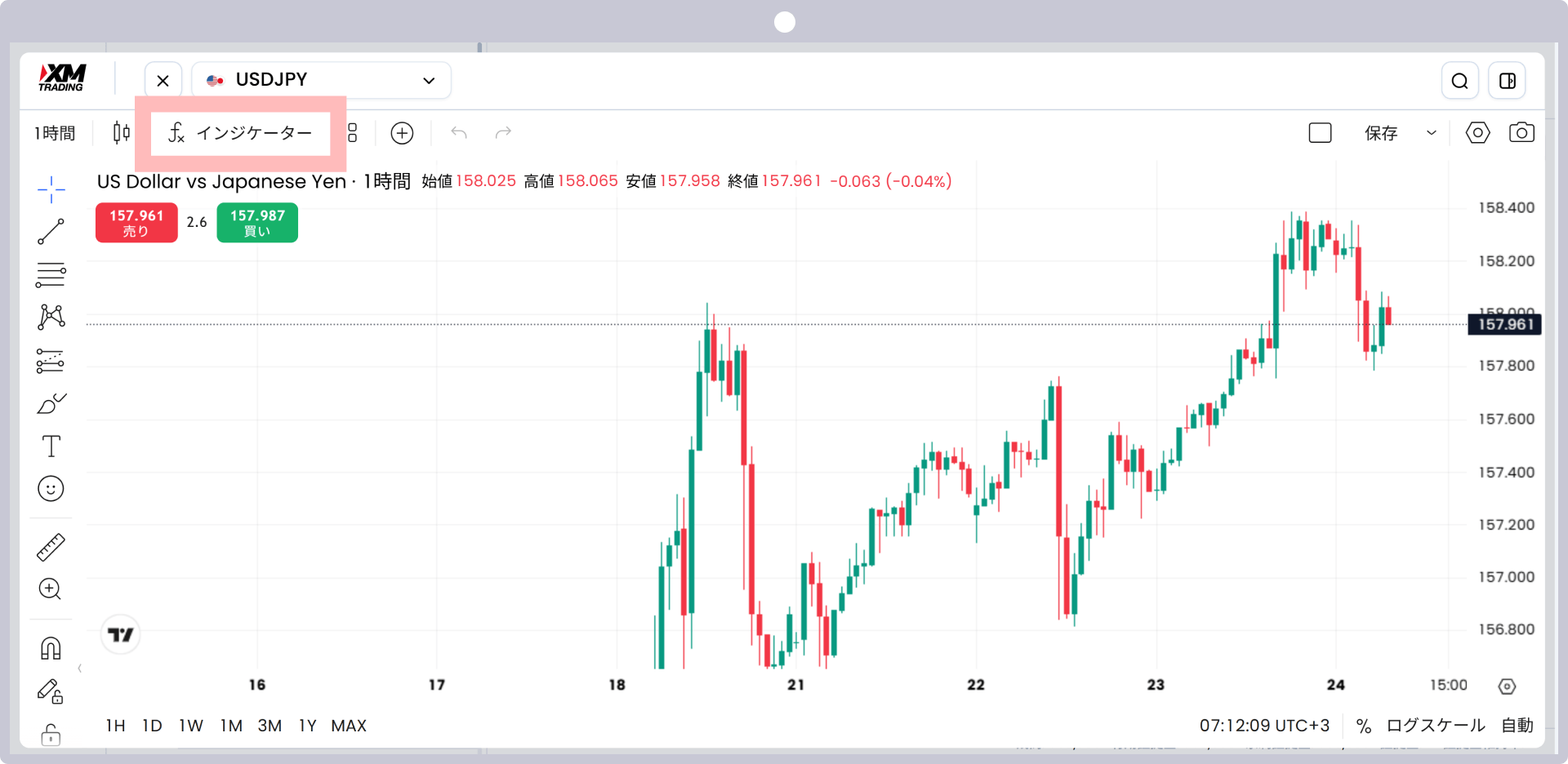The width and height of the screenshot is (1568, 764).
Task: Select the text annotation tool
Action: [x=51, y=446]
